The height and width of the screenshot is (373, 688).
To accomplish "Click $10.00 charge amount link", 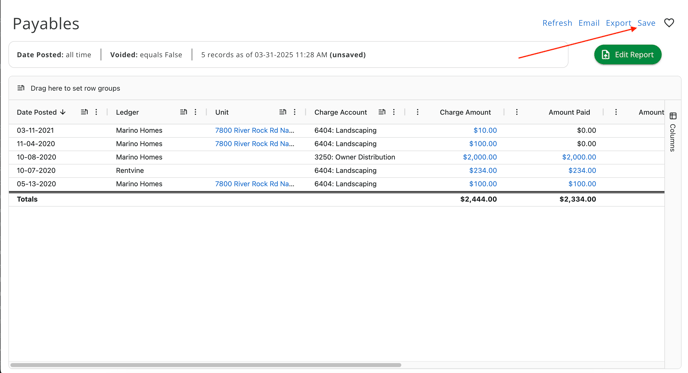I will point(485,130).
